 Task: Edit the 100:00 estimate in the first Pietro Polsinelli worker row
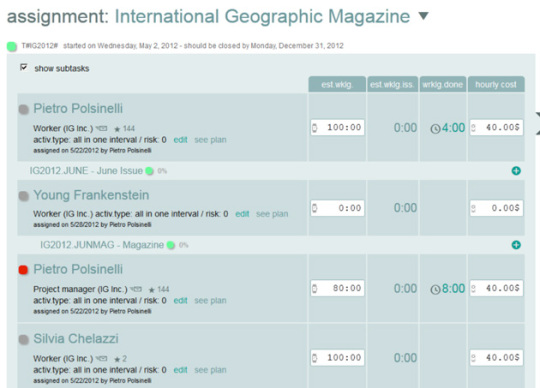coord(338,127)
